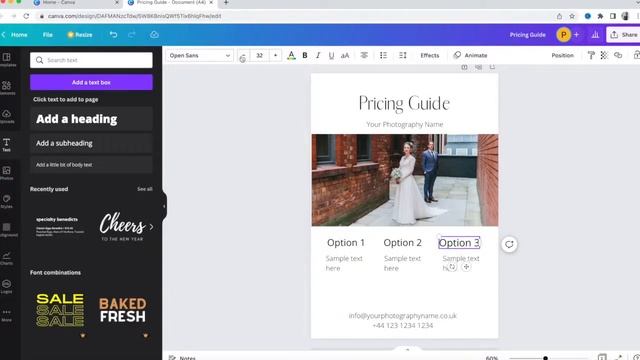640x360 pixels.
Task: Select Your Photography Name text
Action: point(404,124)
